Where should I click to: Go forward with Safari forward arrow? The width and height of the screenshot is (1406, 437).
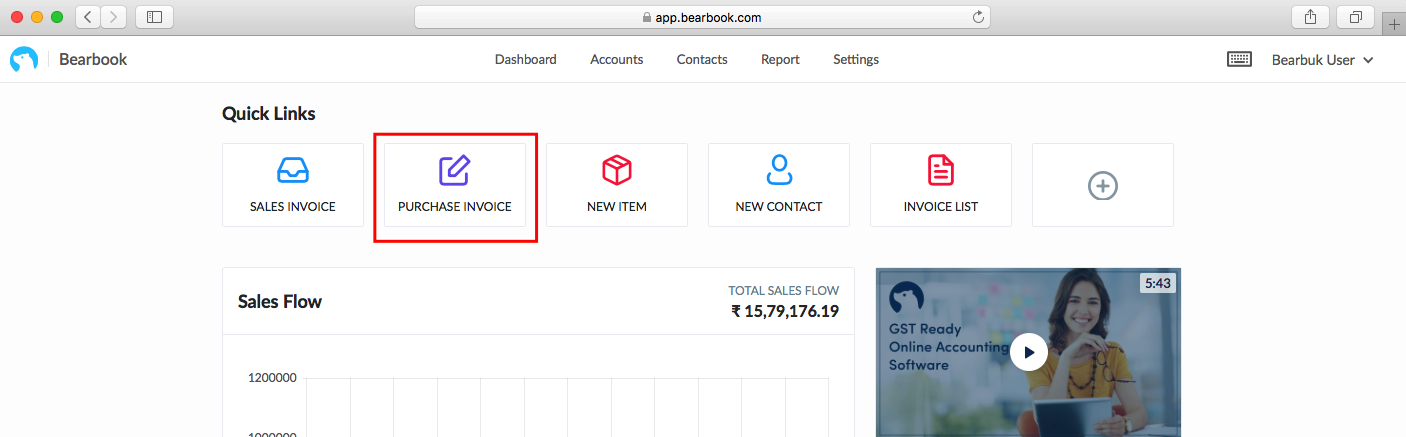[x=114, y=17]
